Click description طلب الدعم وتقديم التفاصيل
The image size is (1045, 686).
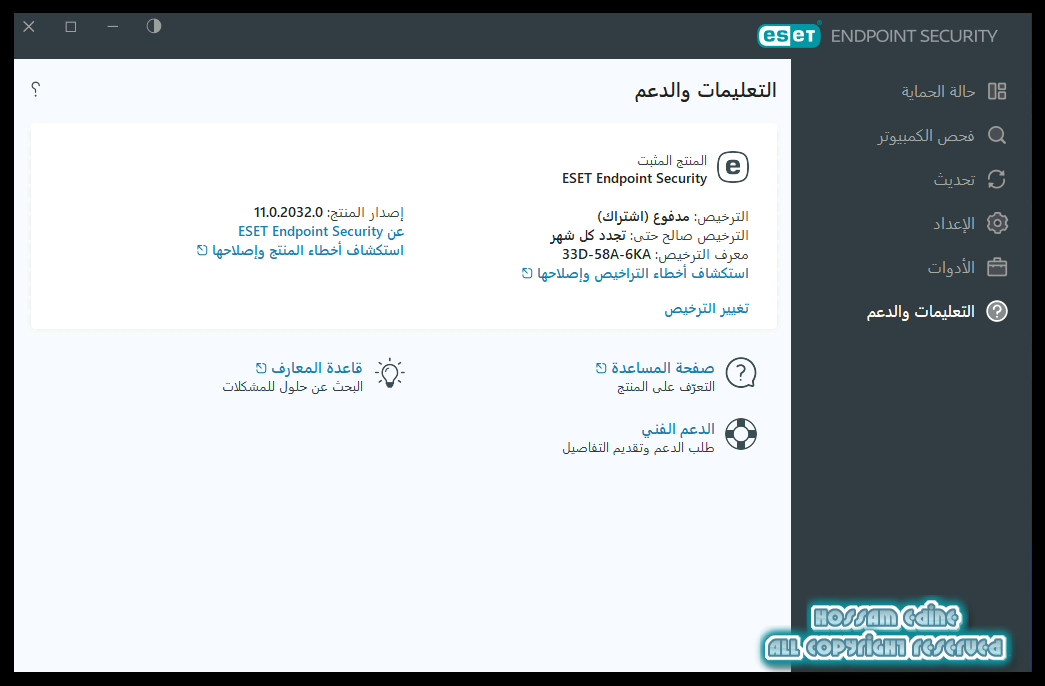(x=638, y=447)
